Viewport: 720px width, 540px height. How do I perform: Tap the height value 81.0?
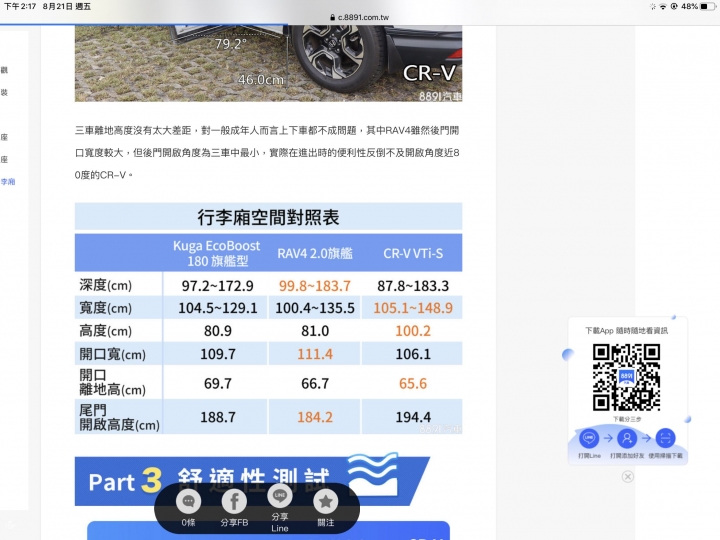pos(315,331)
